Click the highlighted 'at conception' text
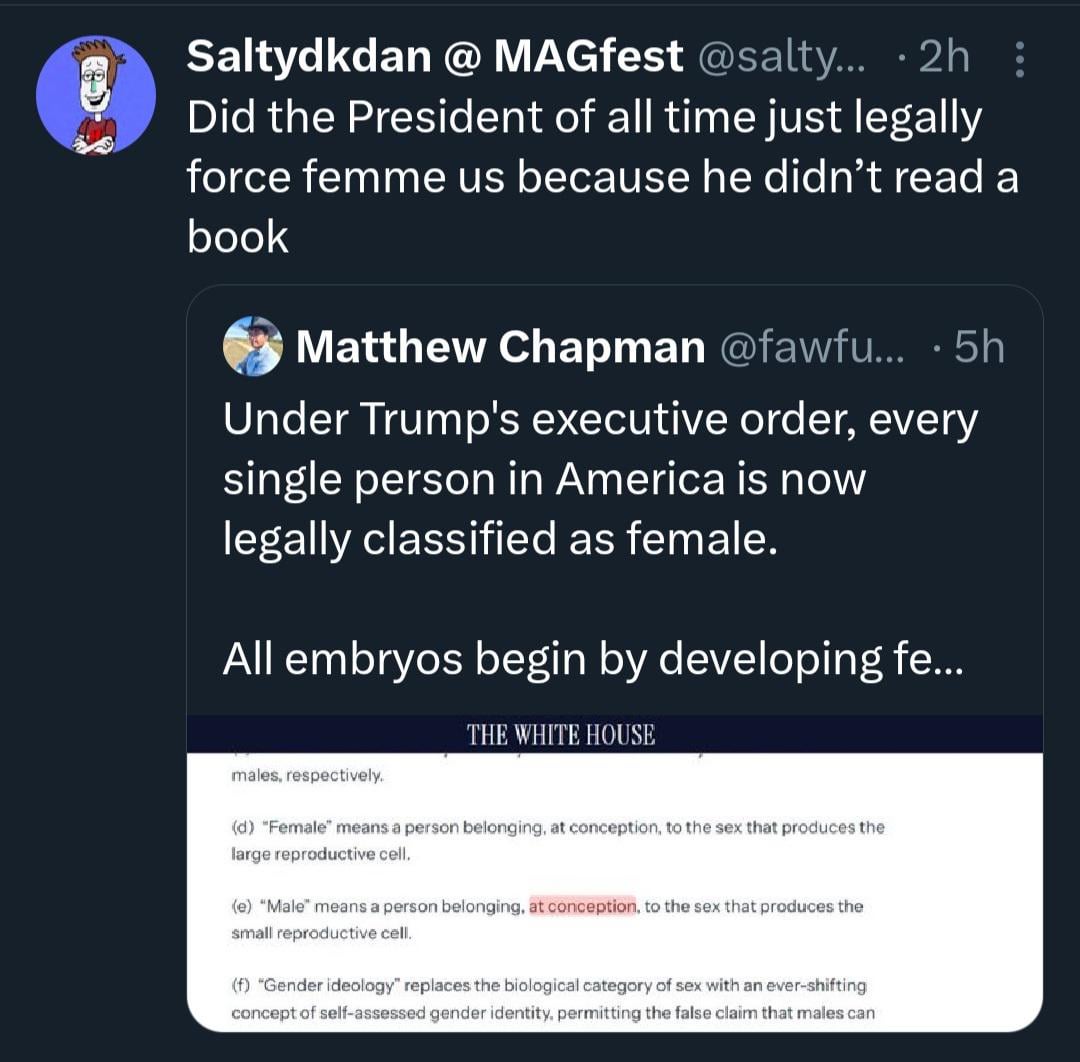Image resolution: width=1080 pixels, height=1062 pixels. (x=582, y=906)
